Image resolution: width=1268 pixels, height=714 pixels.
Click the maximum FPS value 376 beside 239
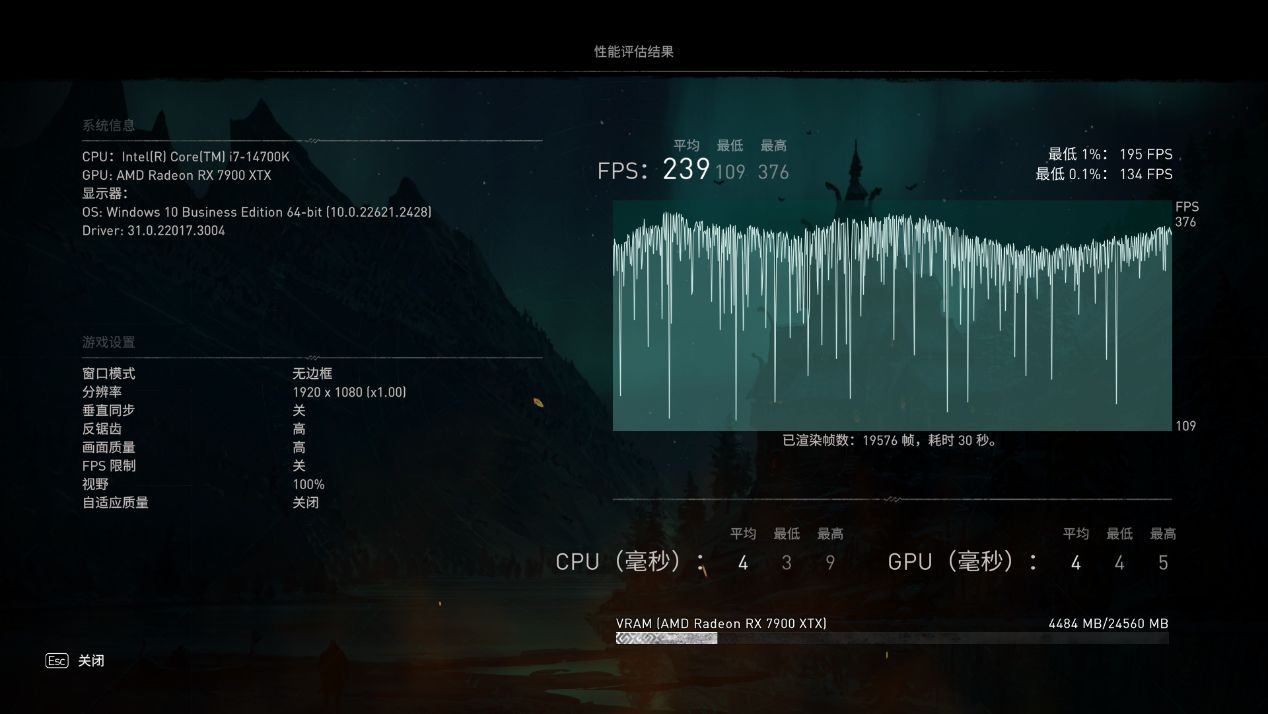773,172
